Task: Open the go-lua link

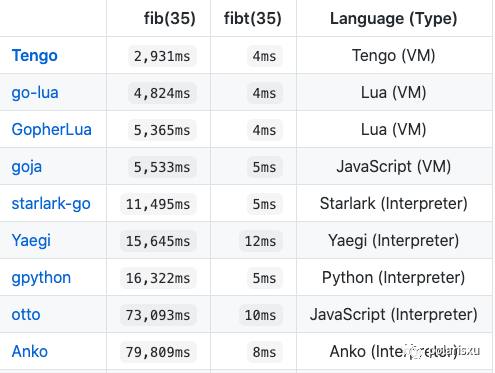Action: [35, 93]
